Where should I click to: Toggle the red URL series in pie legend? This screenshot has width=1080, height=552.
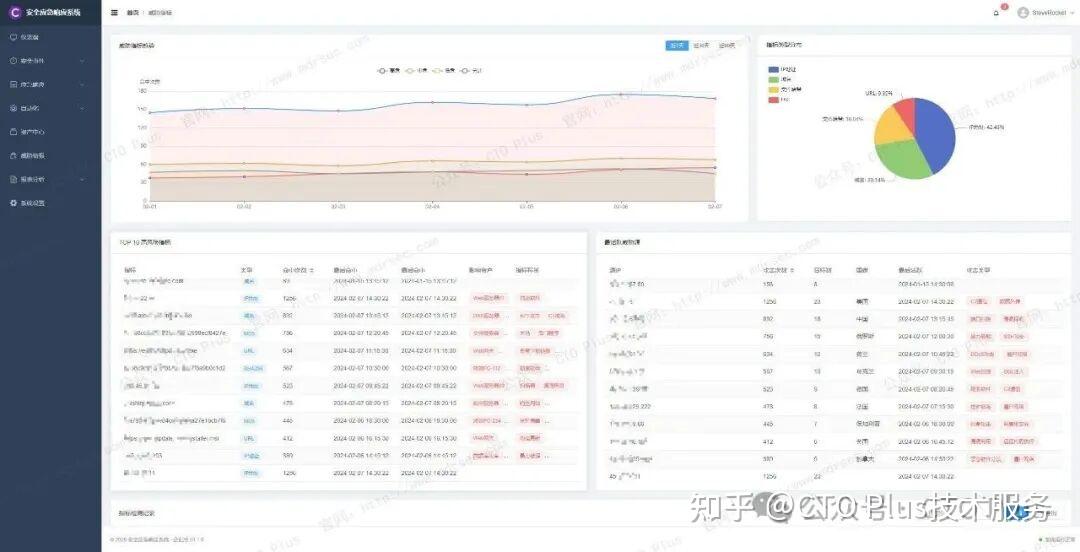(779, 99)
